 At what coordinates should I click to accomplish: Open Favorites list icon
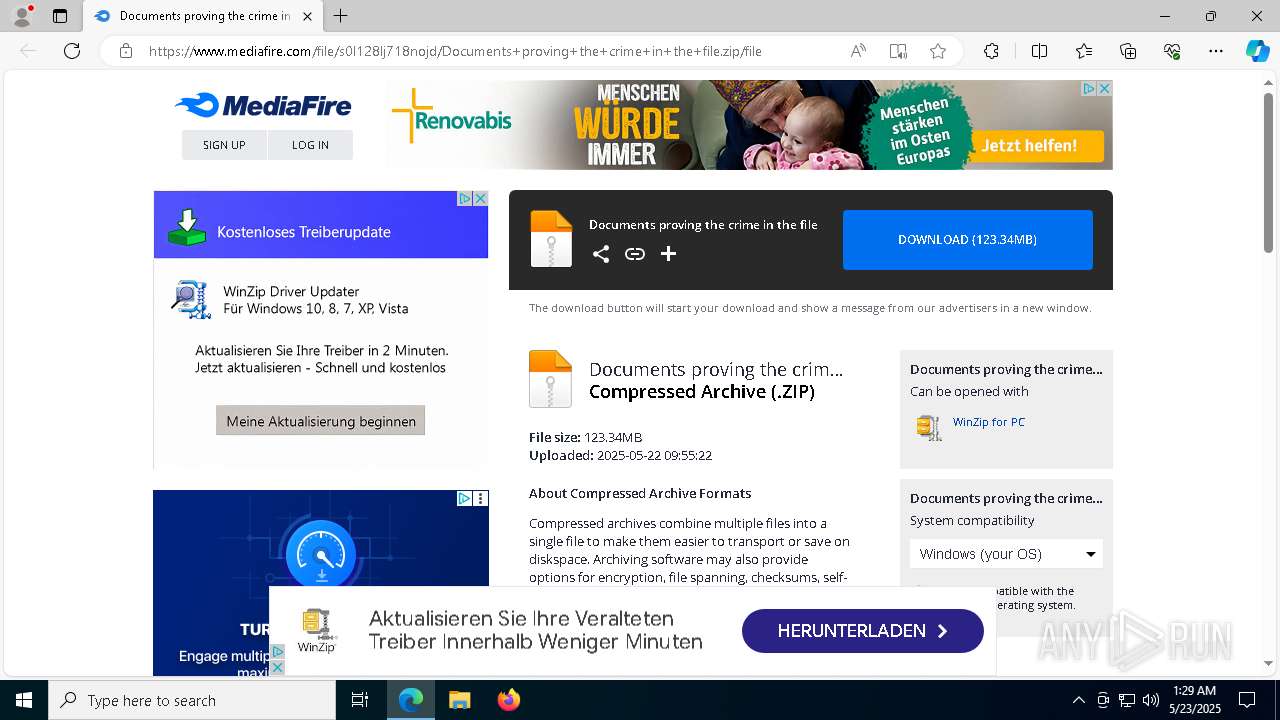1084,51
